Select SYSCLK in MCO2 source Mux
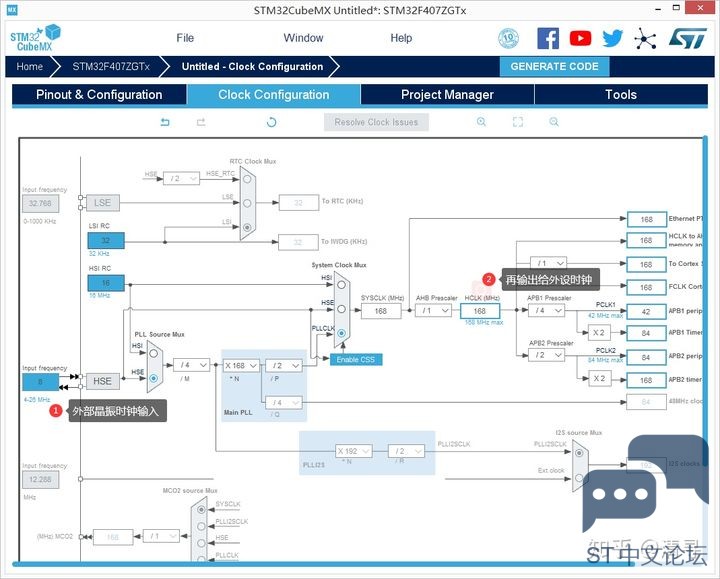 point(201,510)
